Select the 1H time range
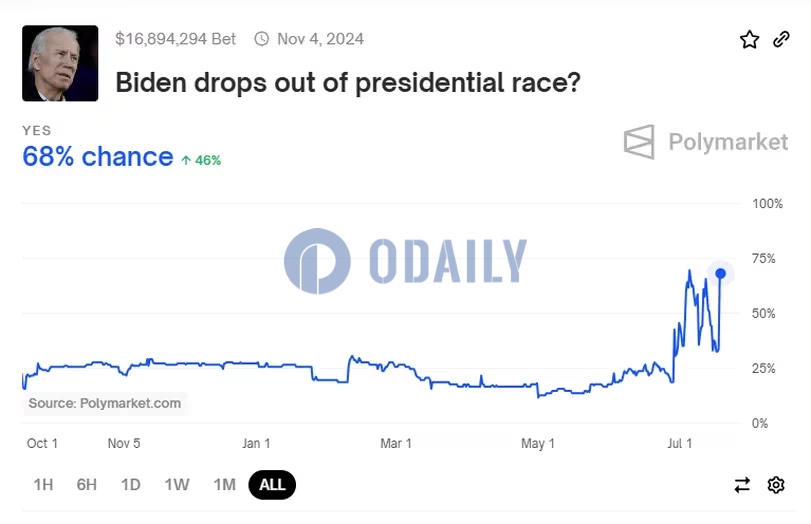This screenshot has width=811, height=524. pos(43,485)
